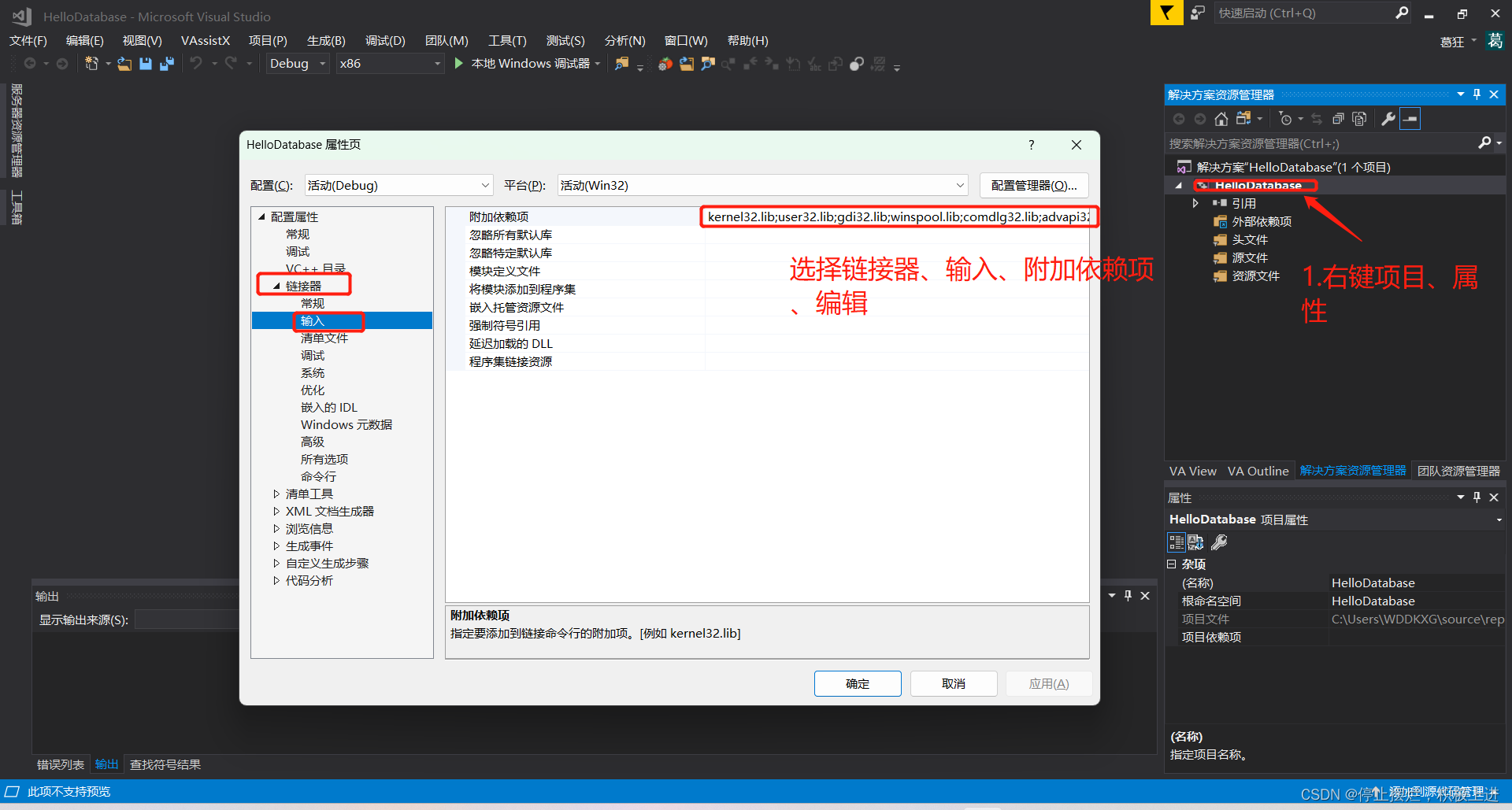Click the Property Pages wrench in Properties panel
This screenshot has width=1512, height=810.
(x=1219, y=542)
